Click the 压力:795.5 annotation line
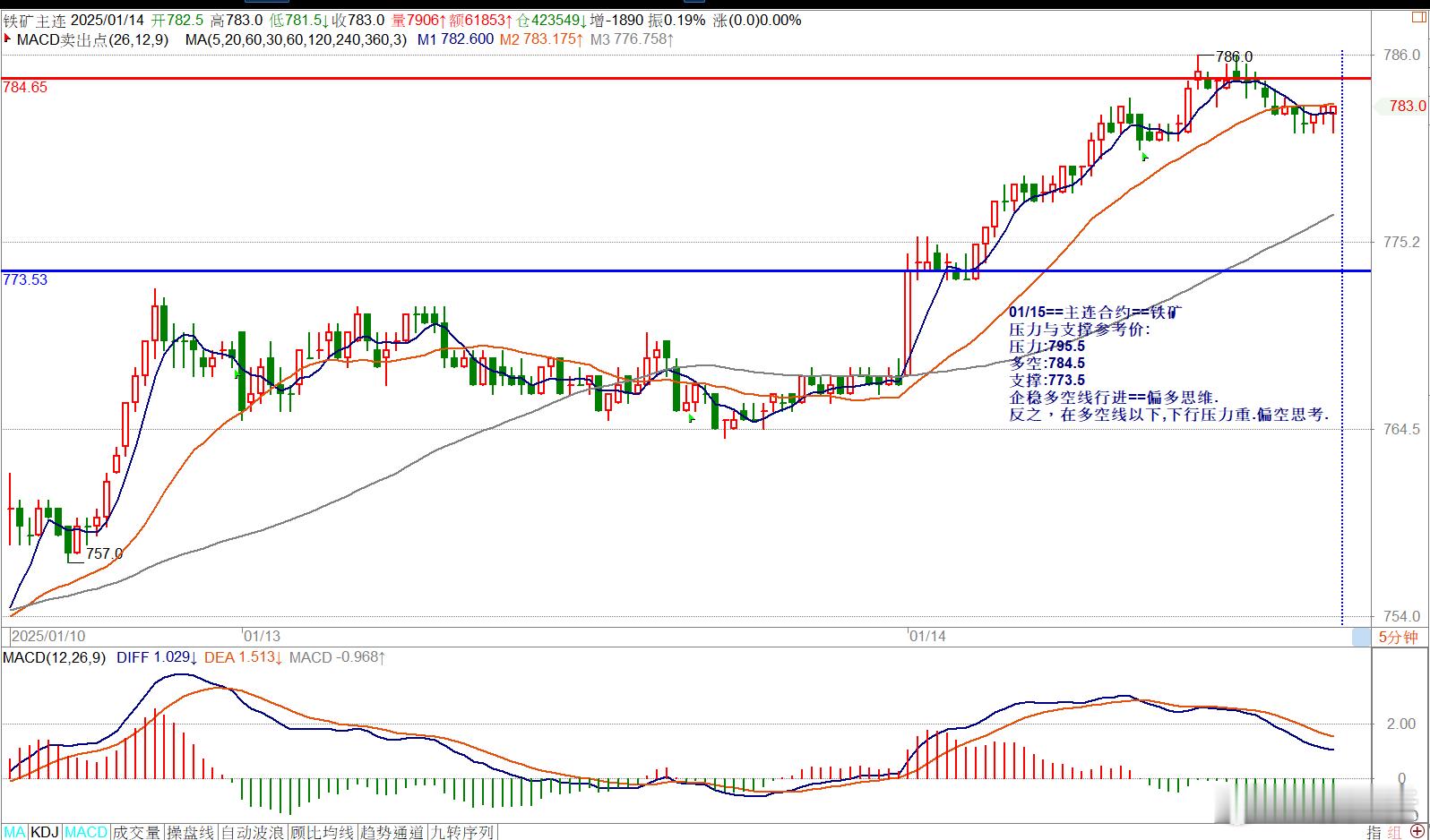Viewport: 1430px width, 840px height. tap(1047, 346)
